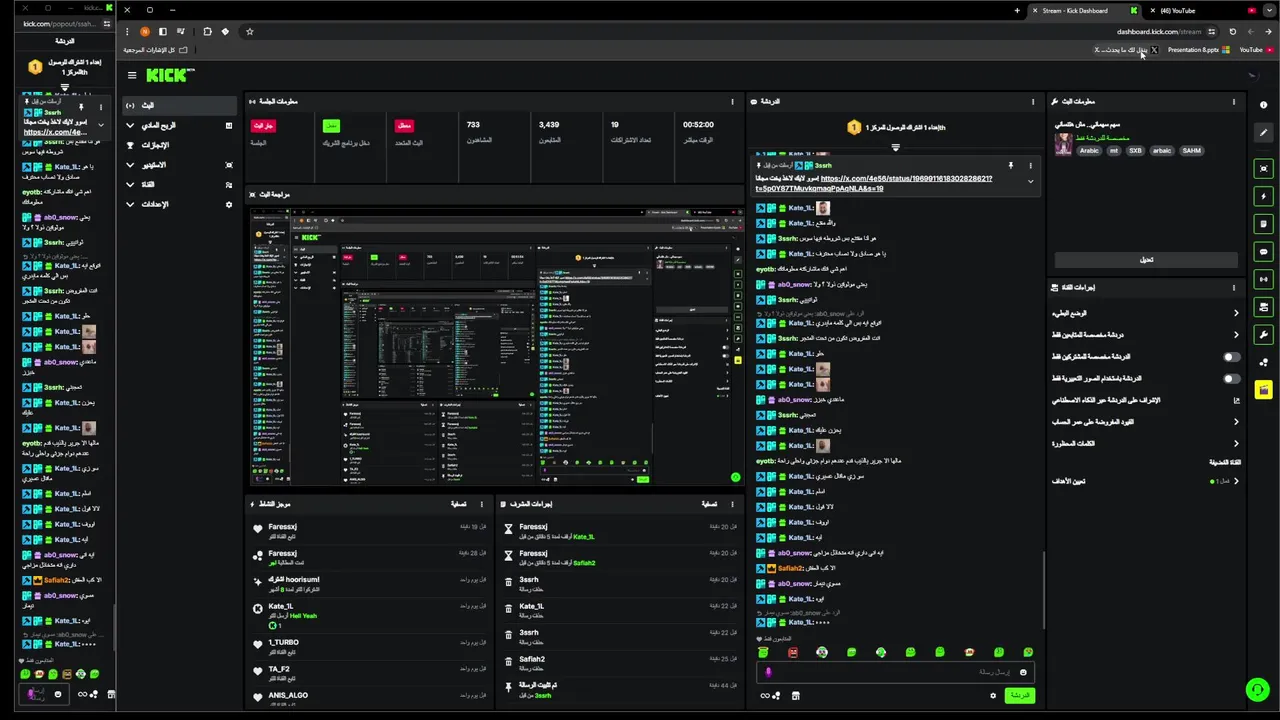1280x720 pixels.
Task: Open chat settings gear beside send button
Action: (993, 695)
